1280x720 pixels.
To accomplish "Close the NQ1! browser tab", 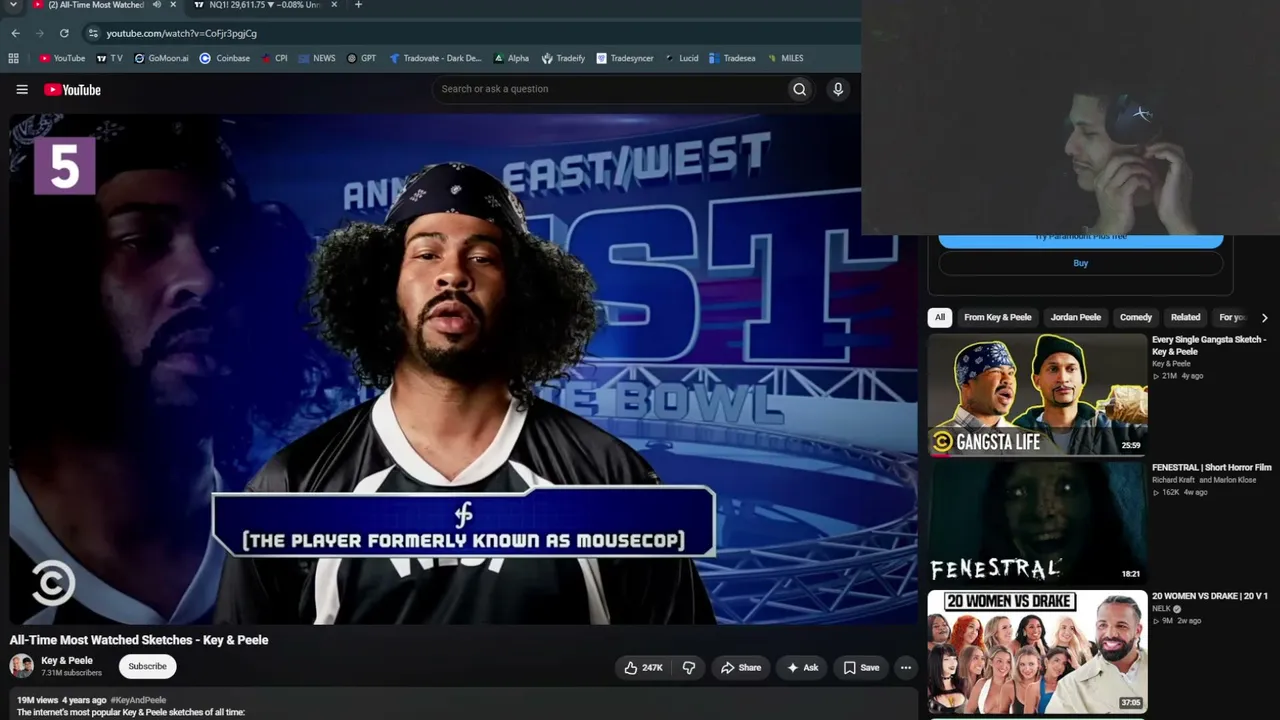I will pos(334,5).
